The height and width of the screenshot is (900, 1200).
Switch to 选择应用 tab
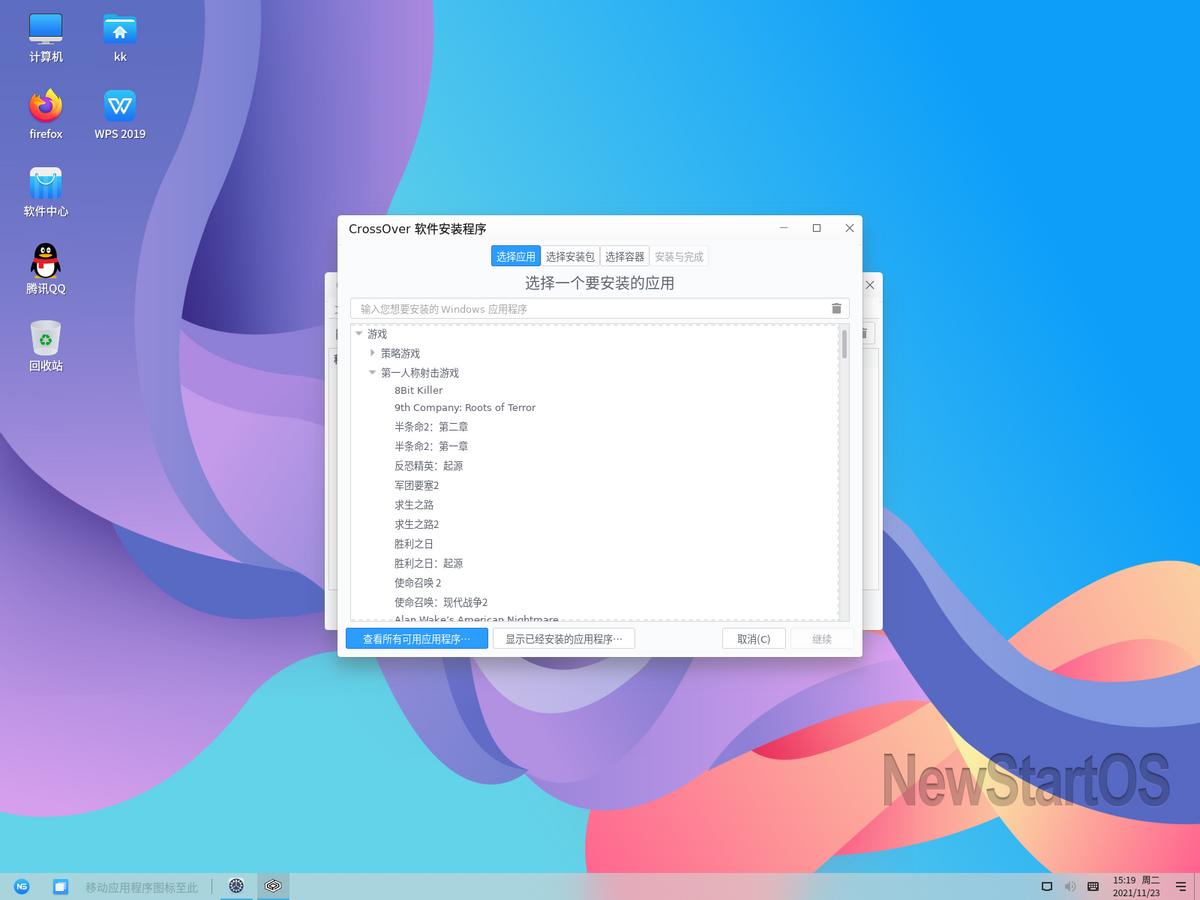(515, 257)
